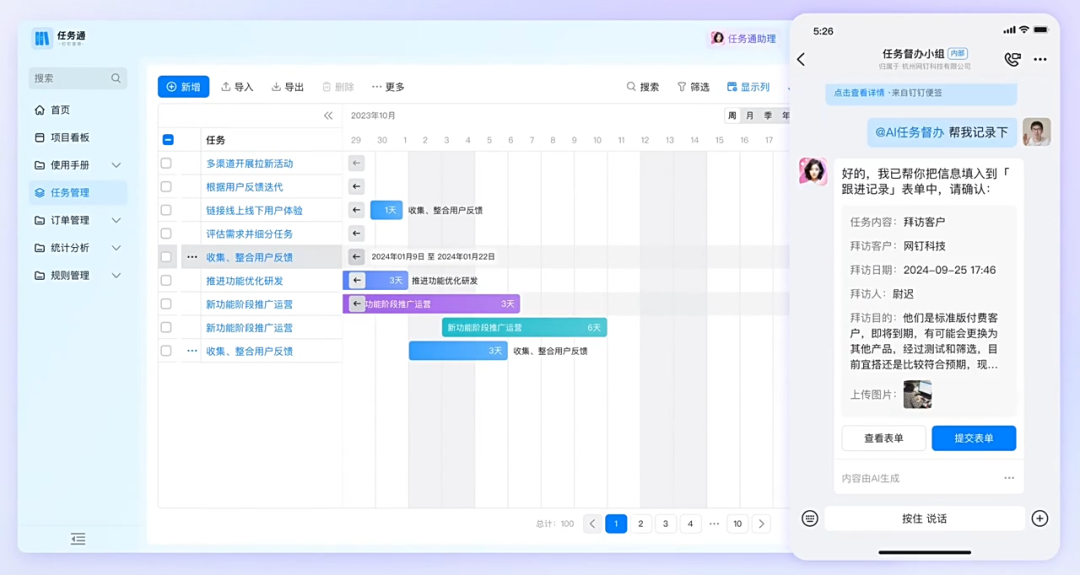
Task: Click the 导入 toolbar button
Action: pyautogui.click(x=237, y=87)
